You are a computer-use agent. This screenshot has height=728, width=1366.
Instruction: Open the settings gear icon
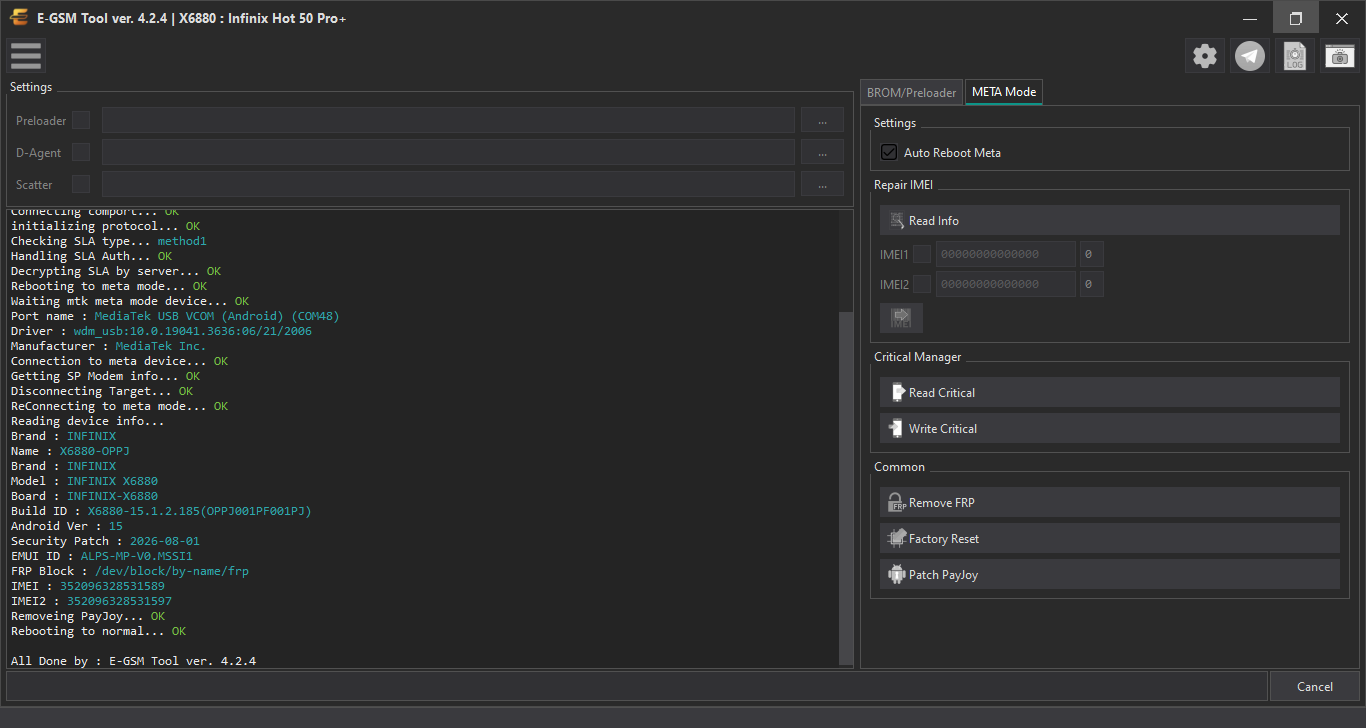click(x=1205, y=56)
